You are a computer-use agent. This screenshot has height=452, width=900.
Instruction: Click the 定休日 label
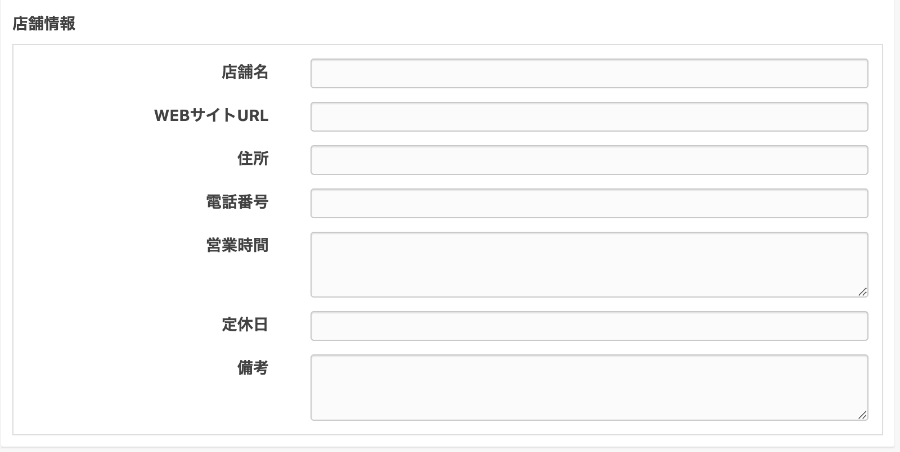point(244,324)
